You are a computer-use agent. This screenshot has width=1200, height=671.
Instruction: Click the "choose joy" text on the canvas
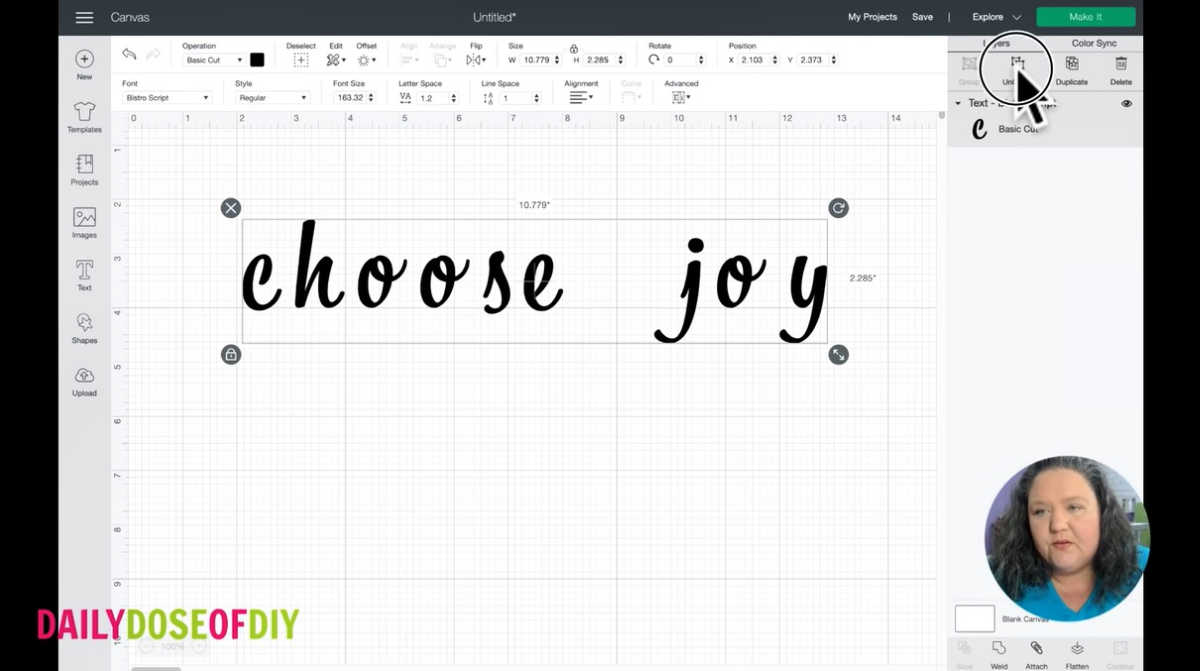[x=534, y=281]
